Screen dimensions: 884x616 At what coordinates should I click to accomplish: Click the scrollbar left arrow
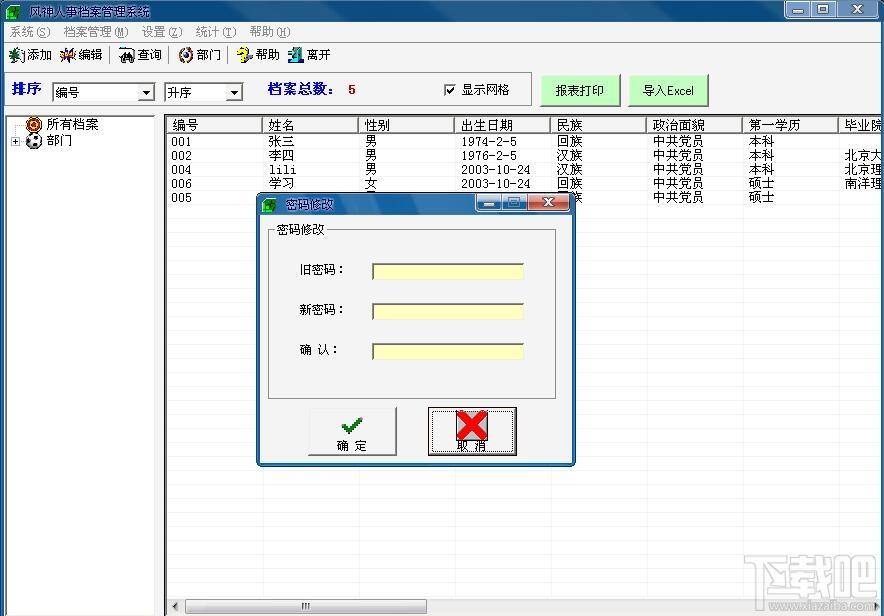click(x=175, y=606)
